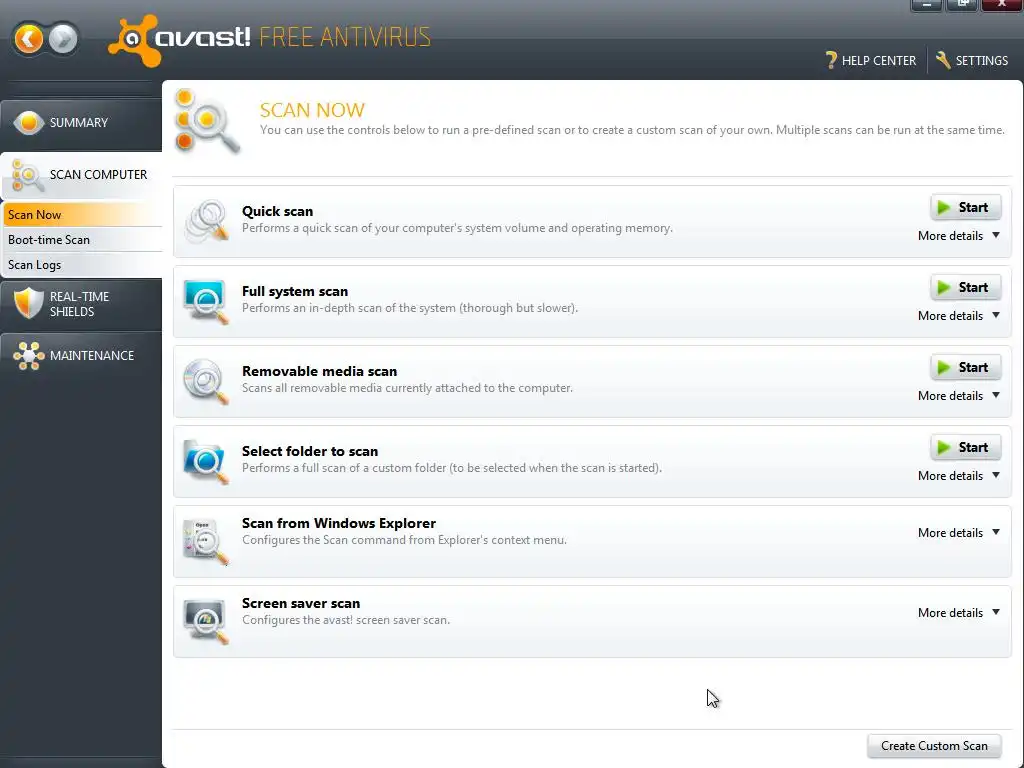Select the Scan Now submenu item
The width and height of the screenshot is (1024, 768).
pos(82,215)
